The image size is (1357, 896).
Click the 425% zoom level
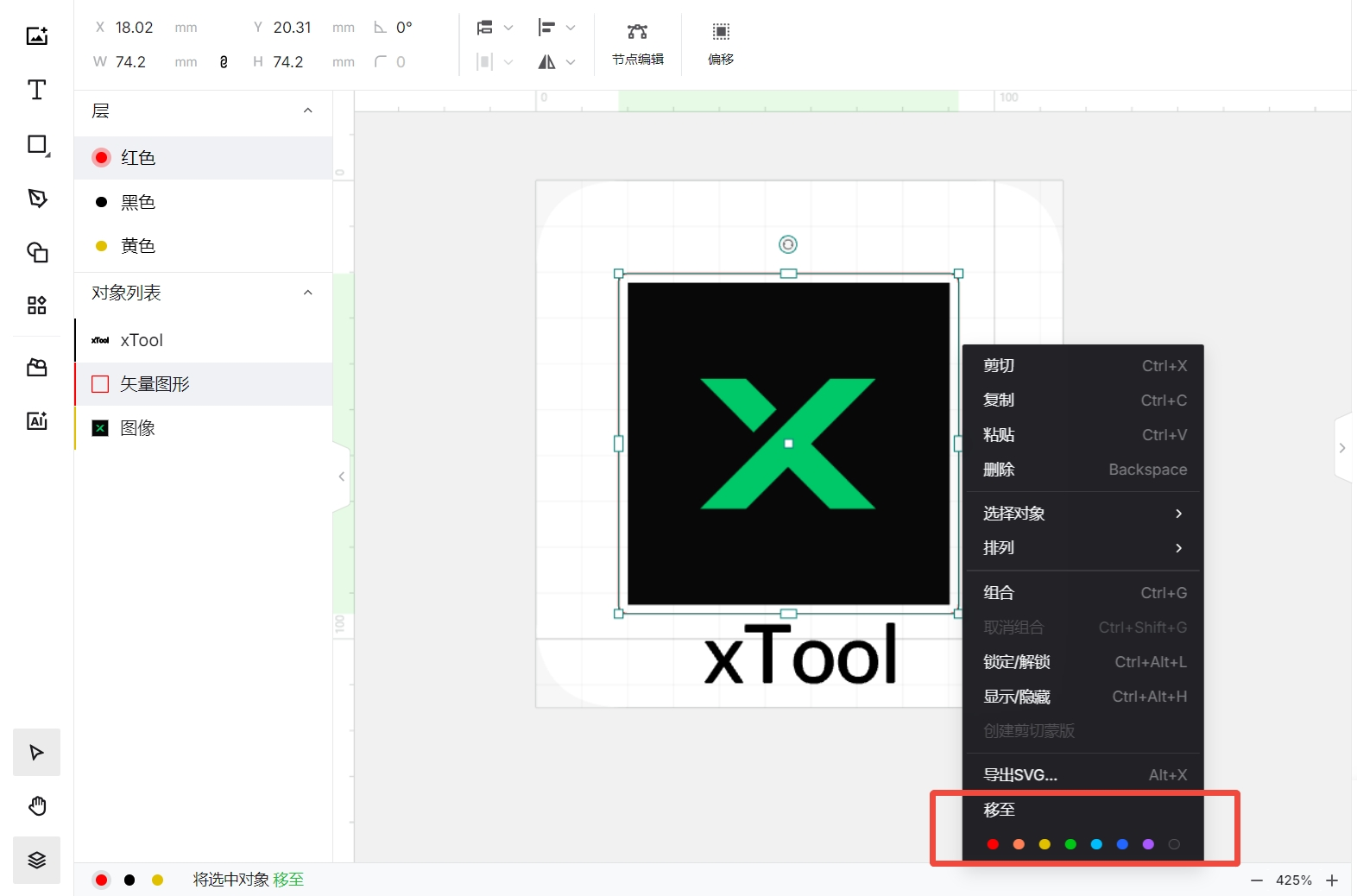click(1294, 880)
